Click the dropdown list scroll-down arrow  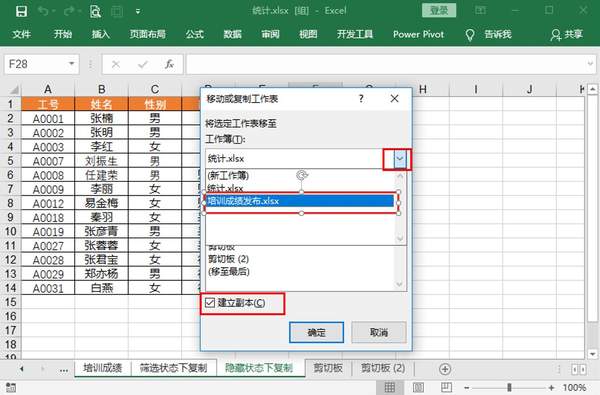[400, 238]
